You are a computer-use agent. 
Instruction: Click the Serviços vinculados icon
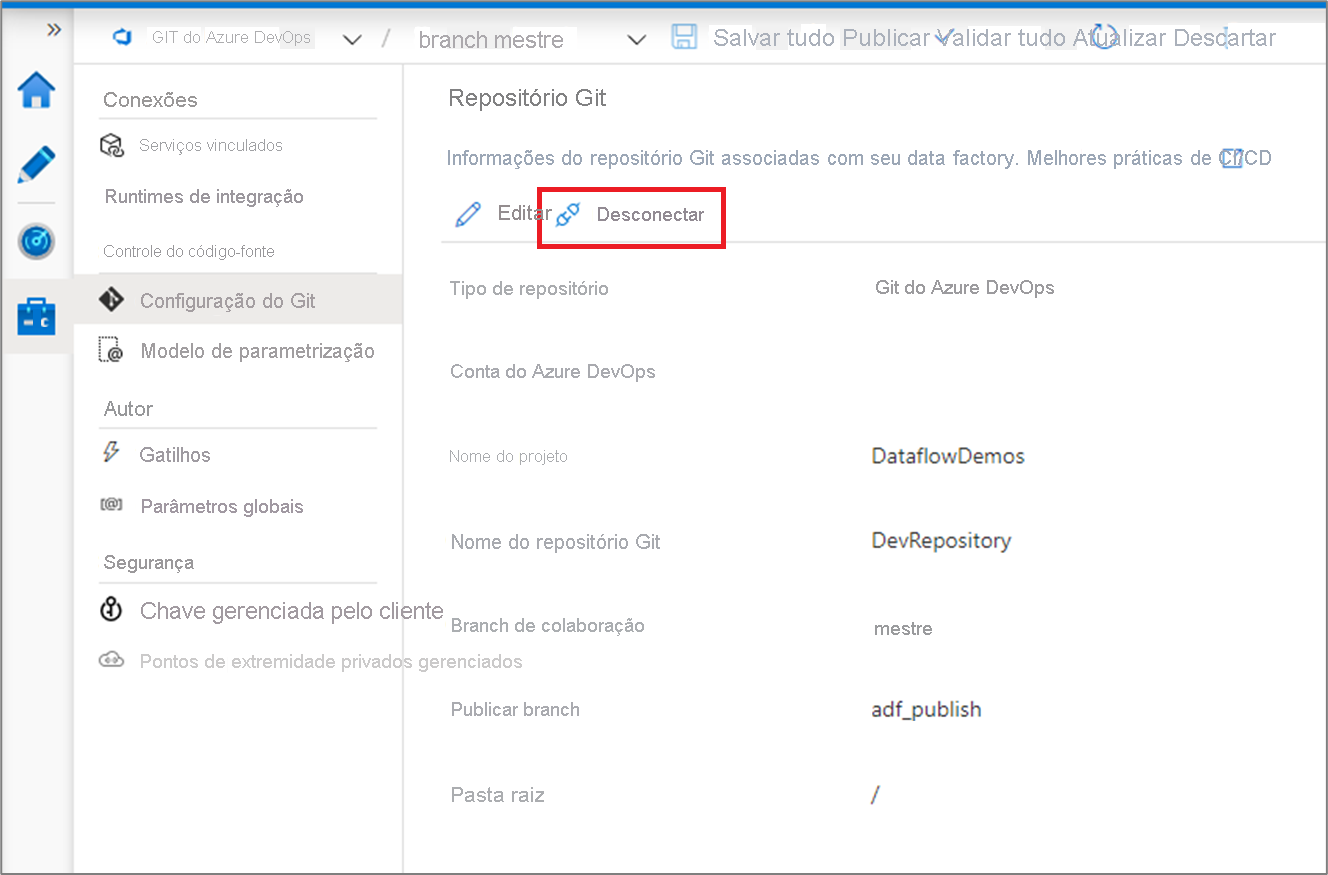(111, 145)
